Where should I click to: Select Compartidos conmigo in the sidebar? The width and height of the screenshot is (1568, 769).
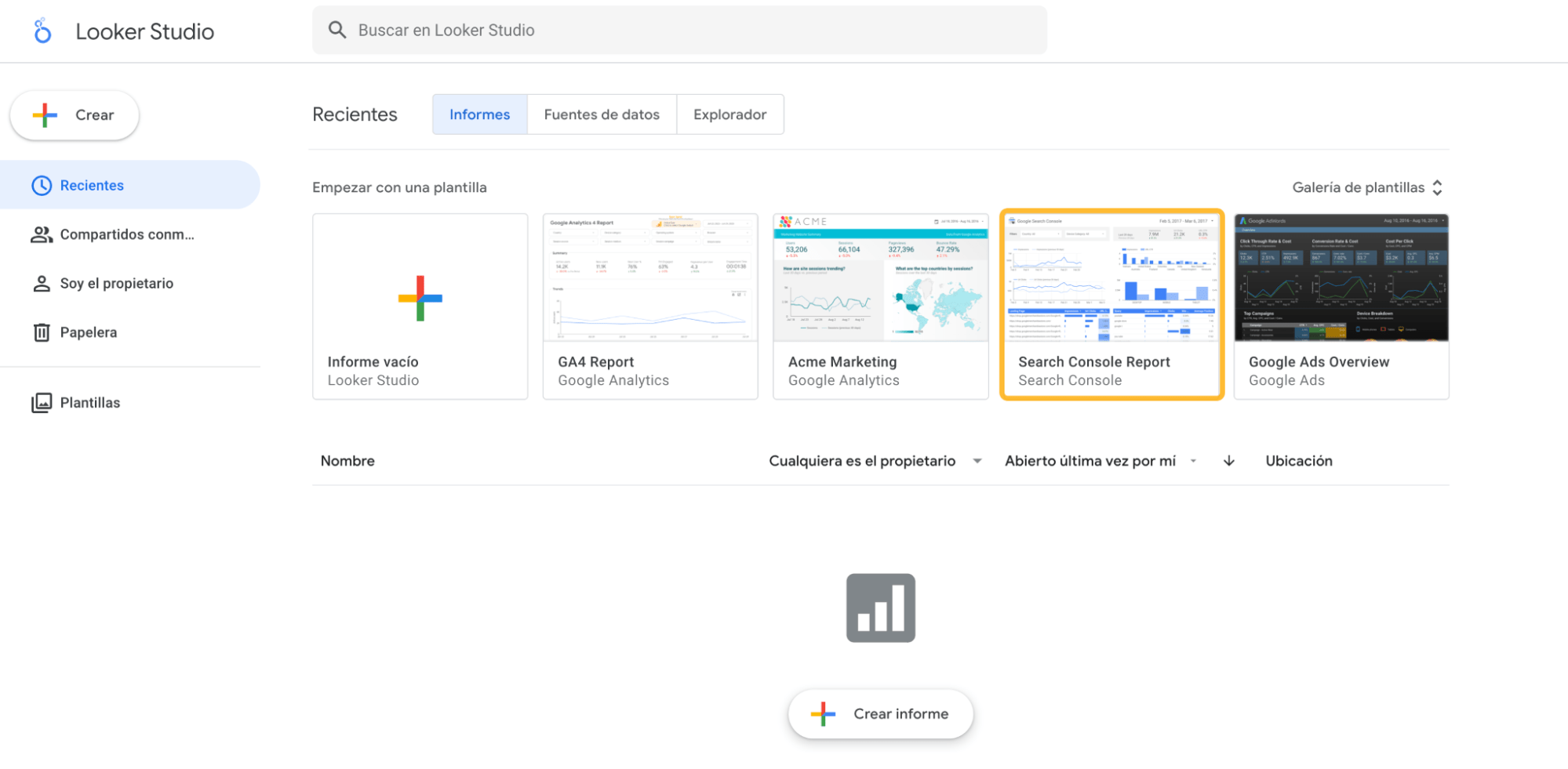(126, 234)
